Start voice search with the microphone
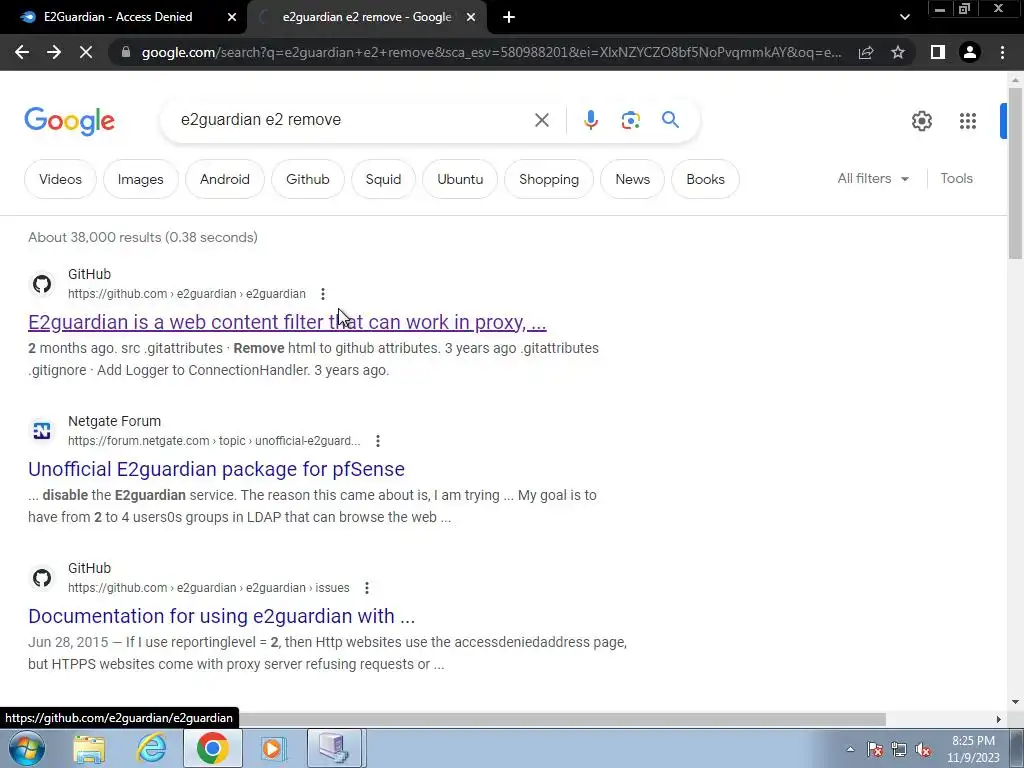 (x=590, y=120)
